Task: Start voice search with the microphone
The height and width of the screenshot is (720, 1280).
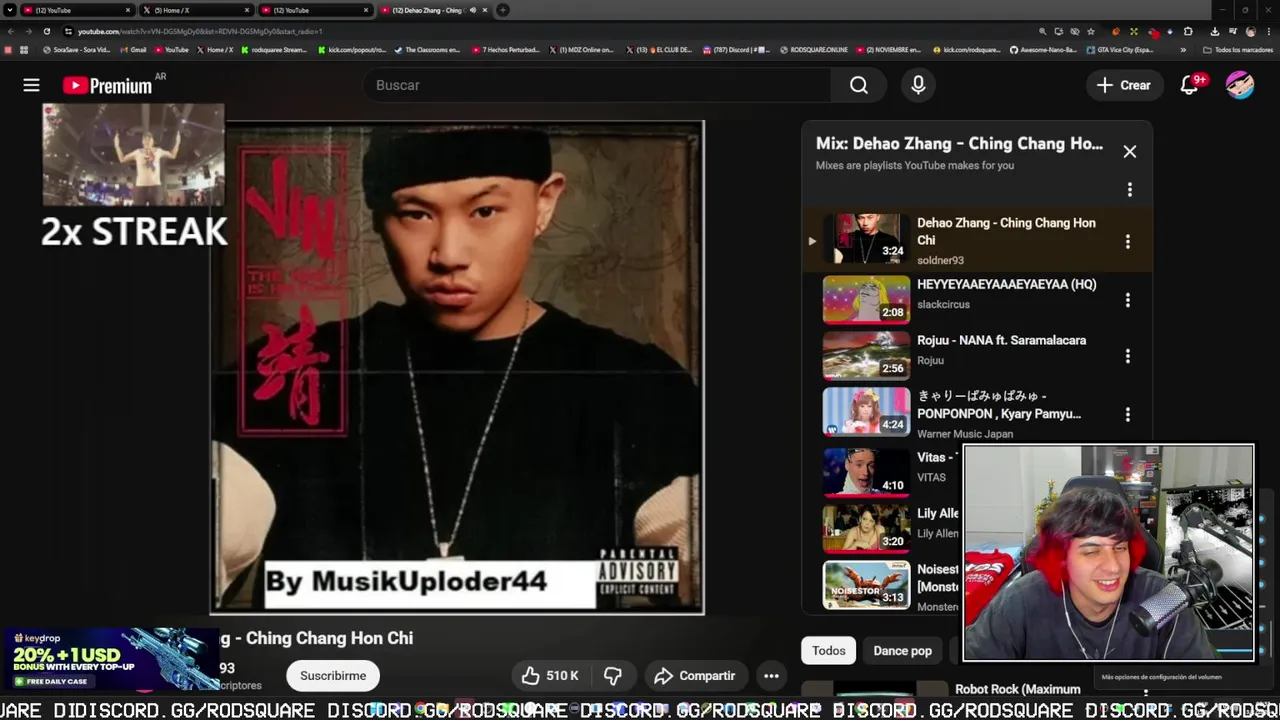Action: [x=918, y=85]
